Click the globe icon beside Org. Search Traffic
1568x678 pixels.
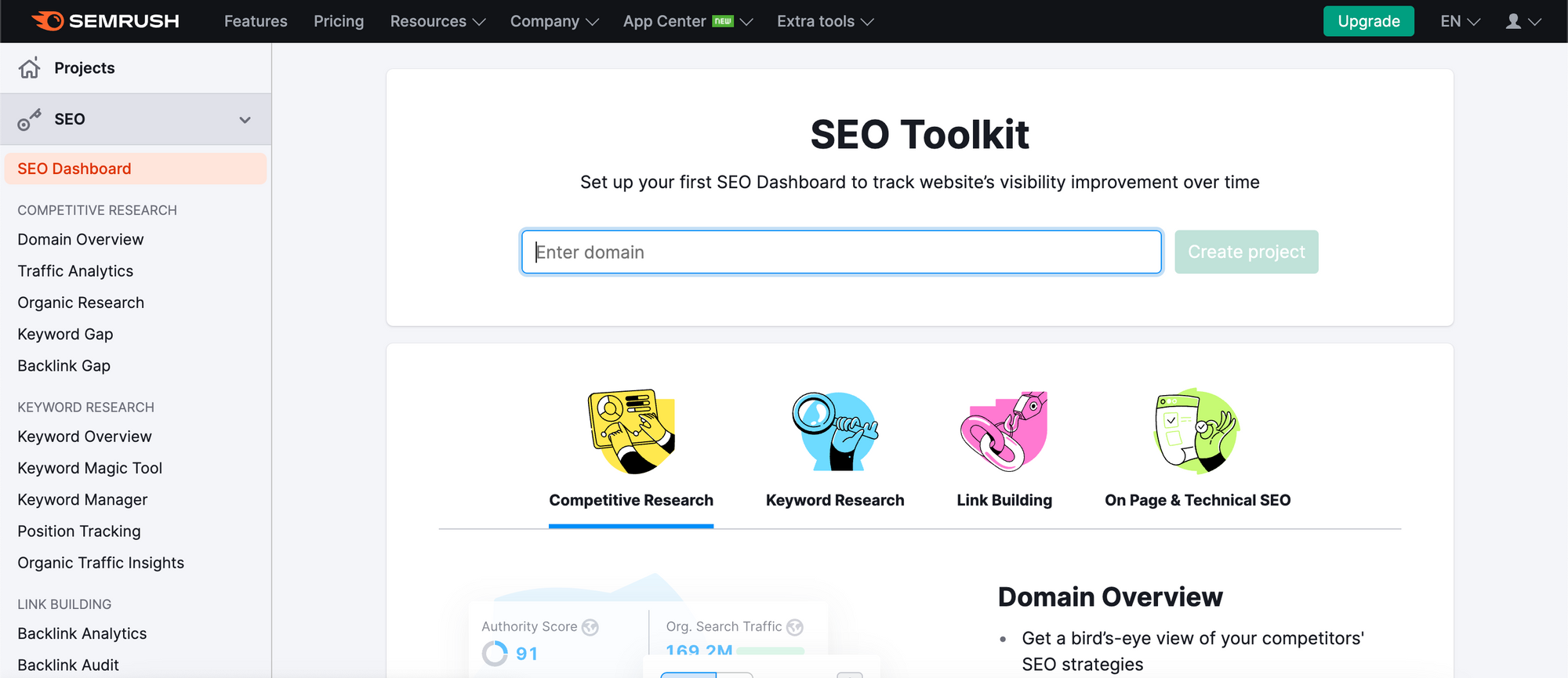[795, 627]
